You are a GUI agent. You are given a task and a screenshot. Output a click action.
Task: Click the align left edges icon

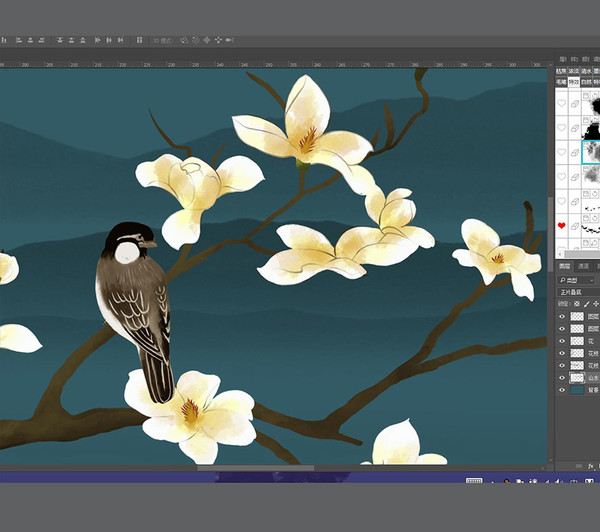tap(19, 40)
